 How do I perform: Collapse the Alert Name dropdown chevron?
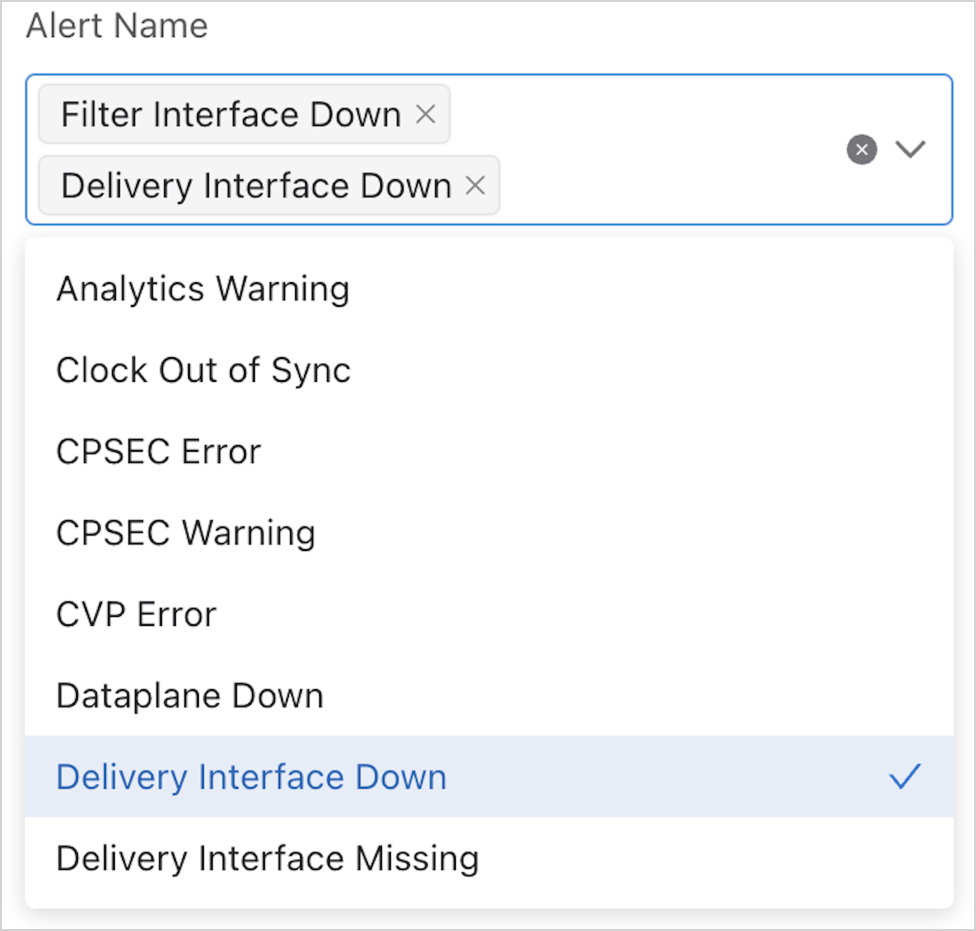tap(910, 150)
